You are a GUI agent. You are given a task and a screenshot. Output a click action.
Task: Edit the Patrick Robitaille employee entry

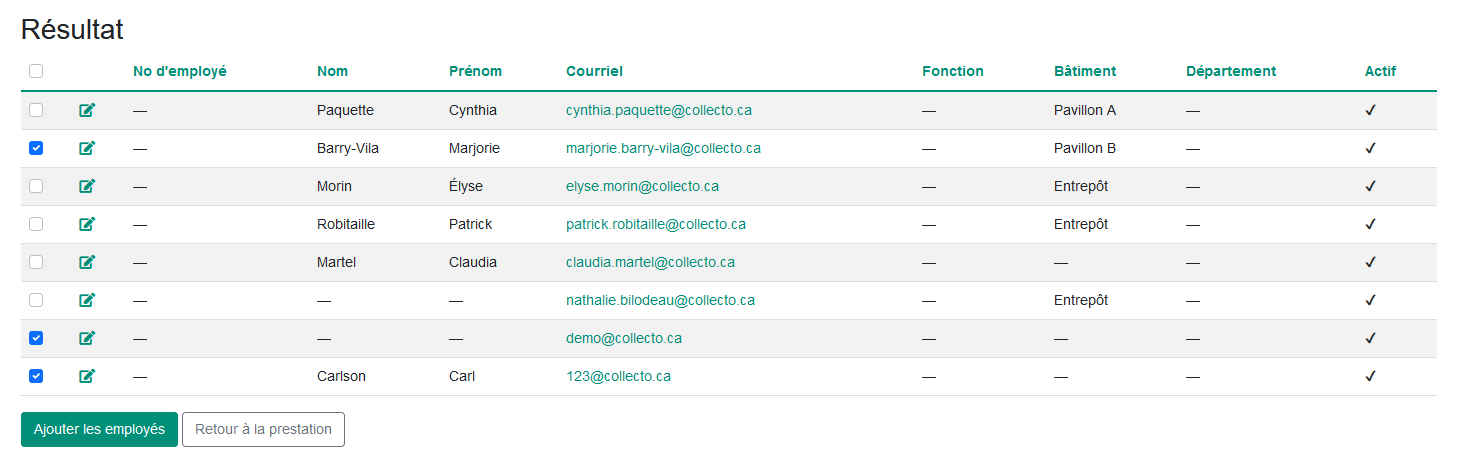coord(87,224)
